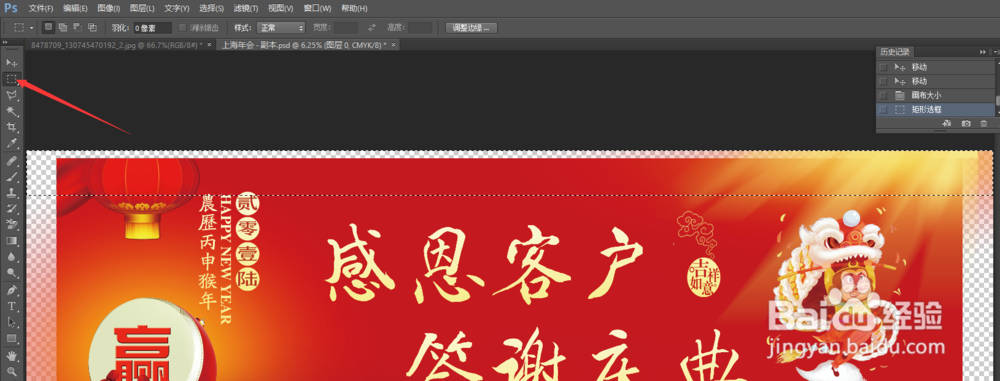This screenshot has width=1000, height=381.
Task: Open the 图层(L) menu
Action: 142,8
